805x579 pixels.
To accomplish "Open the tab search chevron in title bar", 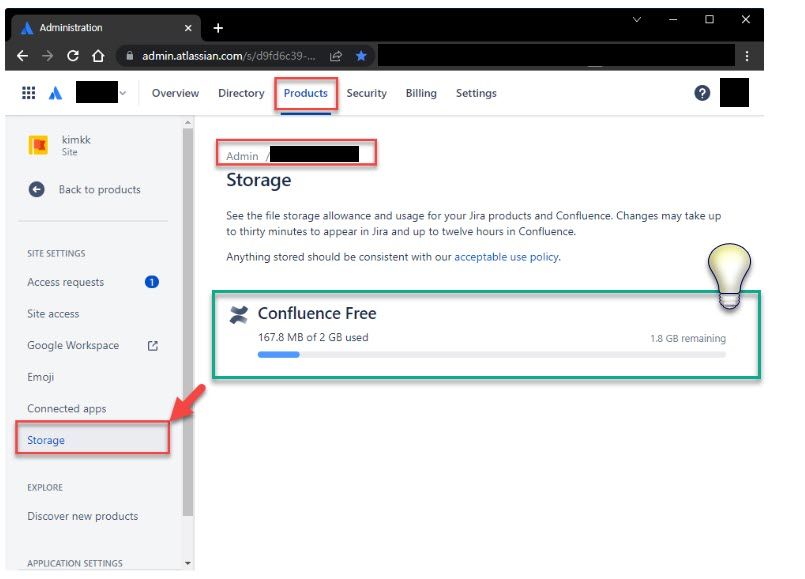I will 637,20.
